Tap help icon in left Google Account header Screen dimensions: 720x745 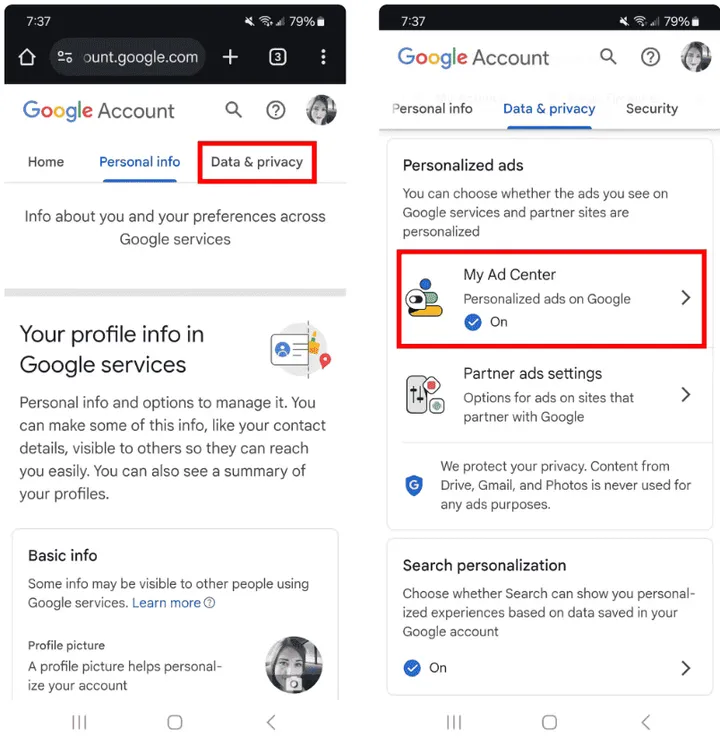[x=276, y=110]
